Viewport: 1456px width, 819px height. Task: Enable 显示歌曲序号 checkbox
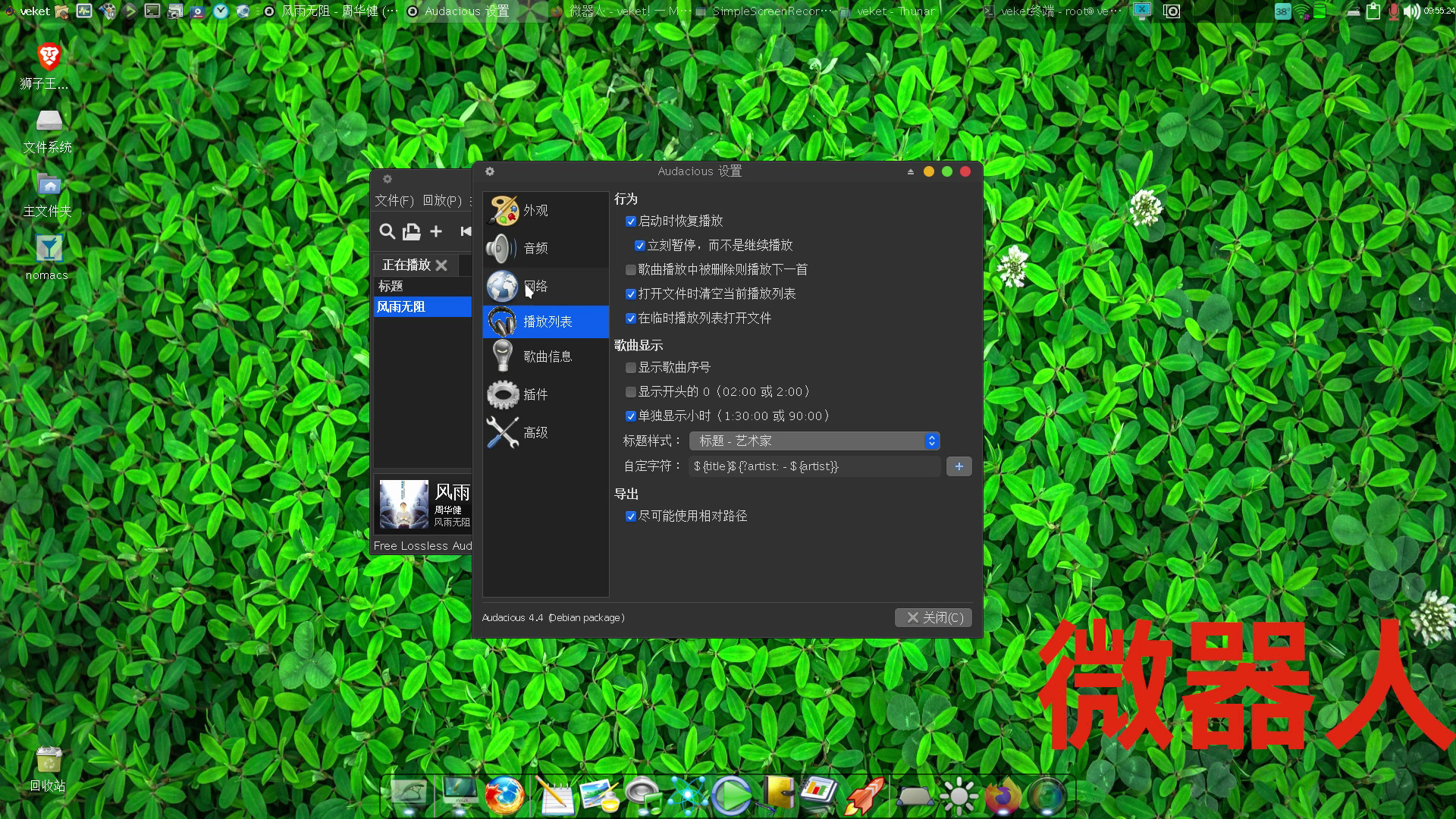coord(630,368)
